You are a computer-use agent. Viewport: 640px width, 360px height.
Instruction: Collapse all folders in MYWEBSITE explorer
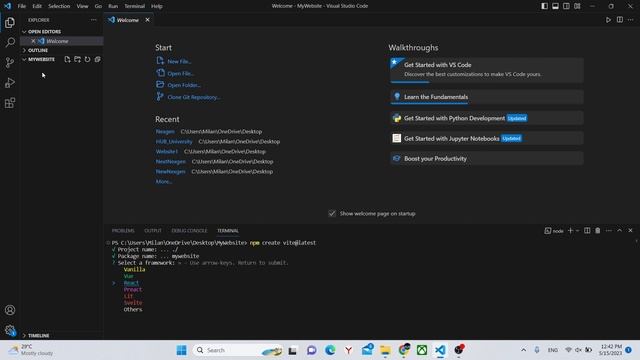[98, 60]
